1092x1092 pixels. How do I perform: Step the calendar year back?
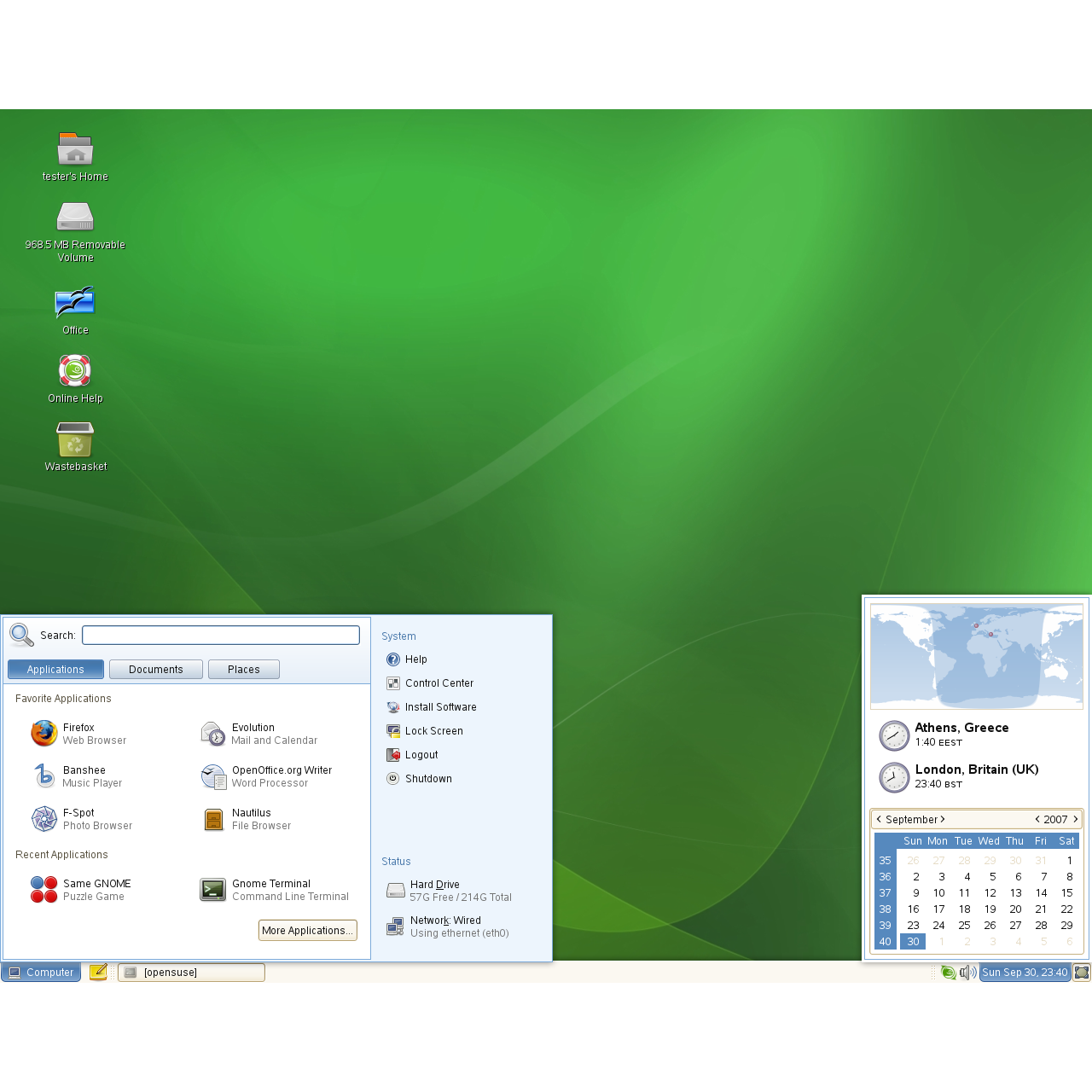click(x=1037, y=819)
